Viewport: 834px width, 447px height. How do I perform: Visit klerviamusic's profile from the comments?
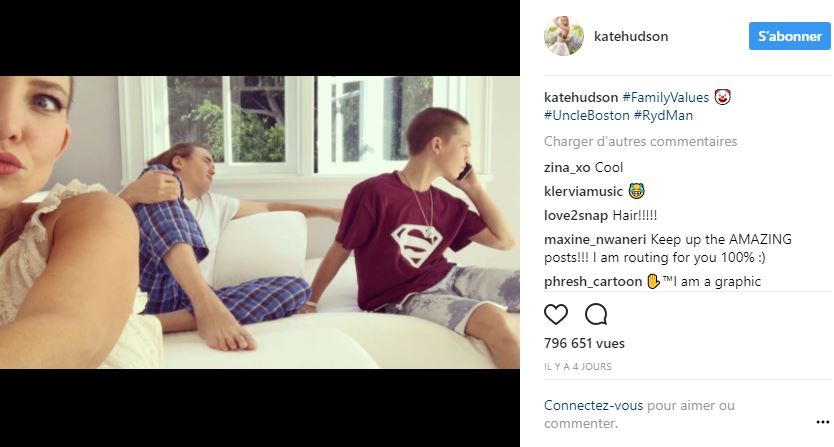pos(583,192)
